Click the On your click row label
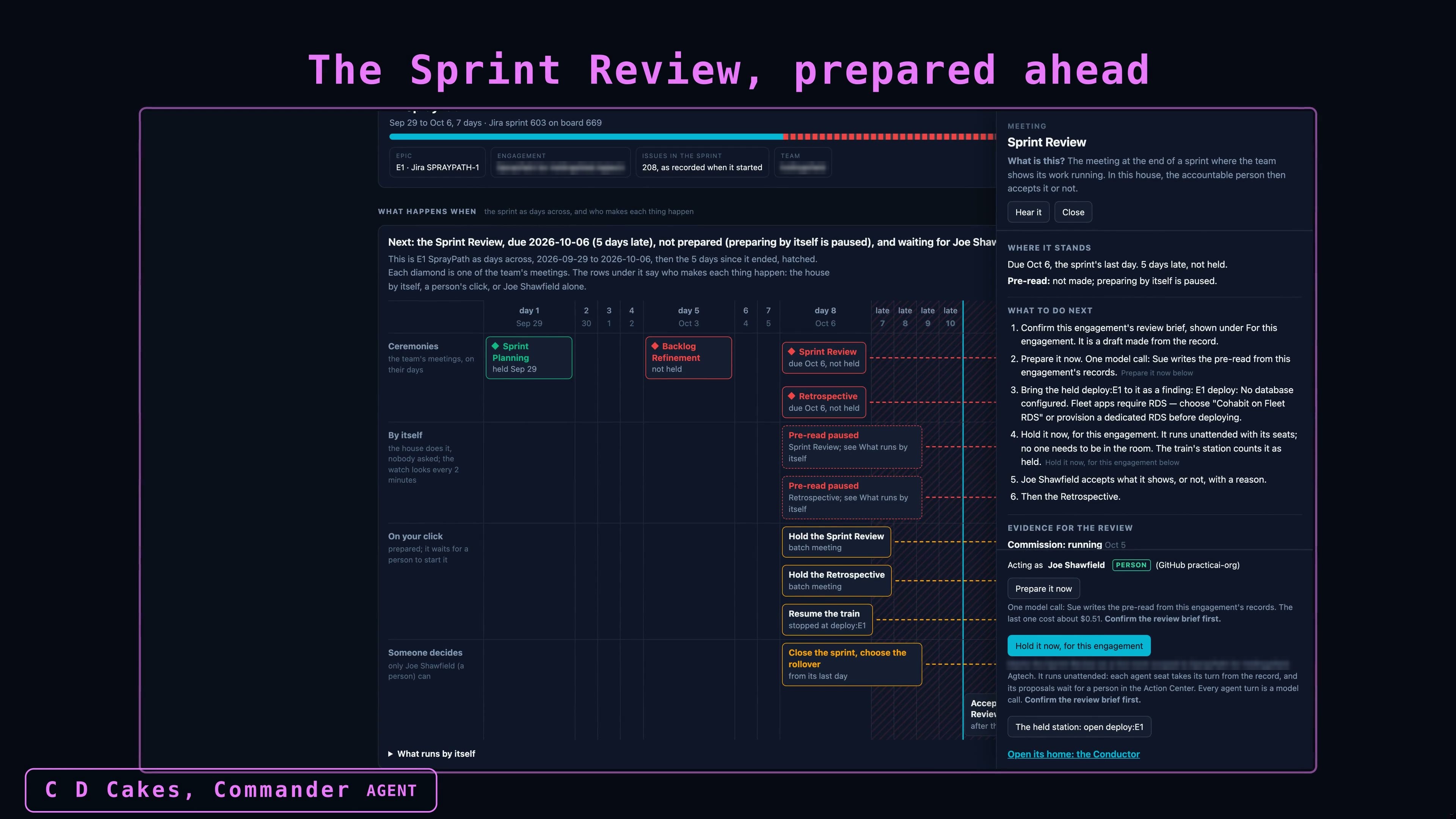The image size is (1456, 819). (x=416, y=536)
